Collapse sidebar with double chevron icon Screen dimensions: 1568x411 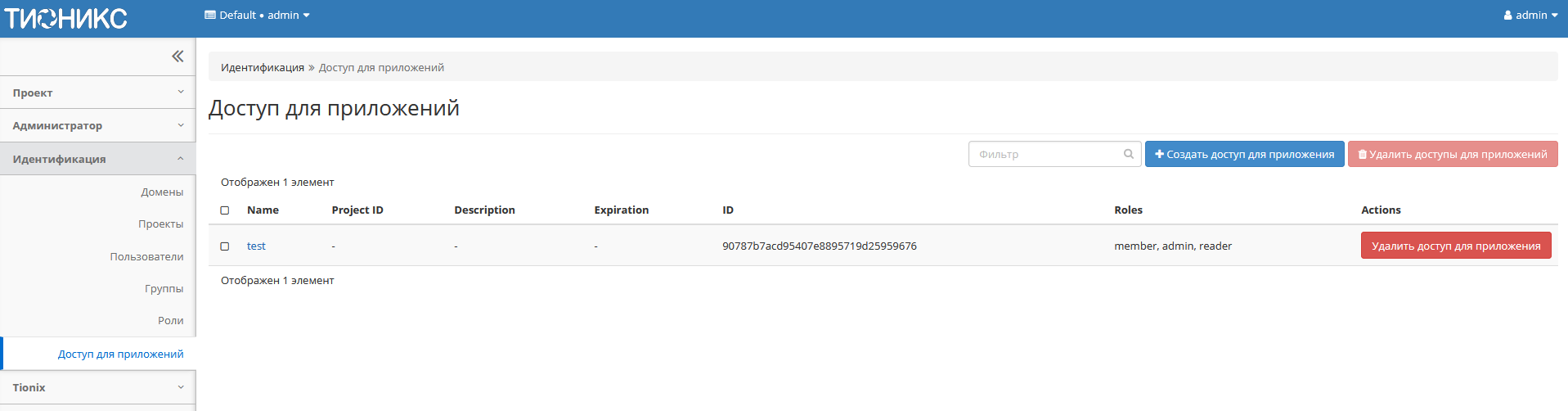177,56
